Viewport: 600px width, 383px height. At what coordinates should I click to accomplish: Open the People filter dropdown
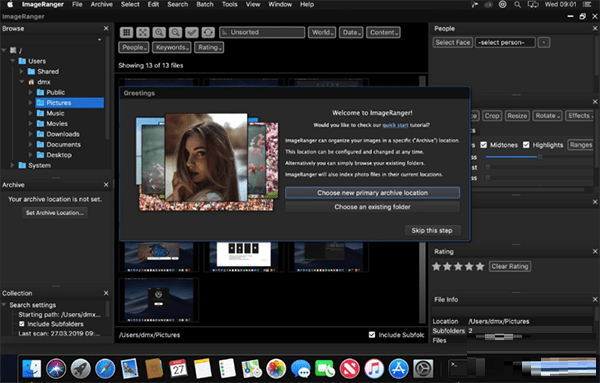(x=134, y=47)
